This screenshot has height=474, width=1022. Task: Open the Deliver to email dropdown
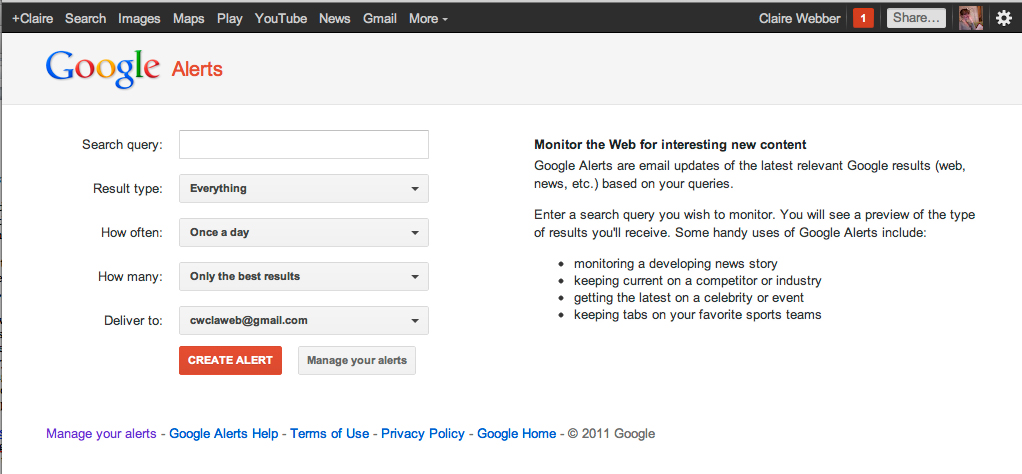(304, 320)
